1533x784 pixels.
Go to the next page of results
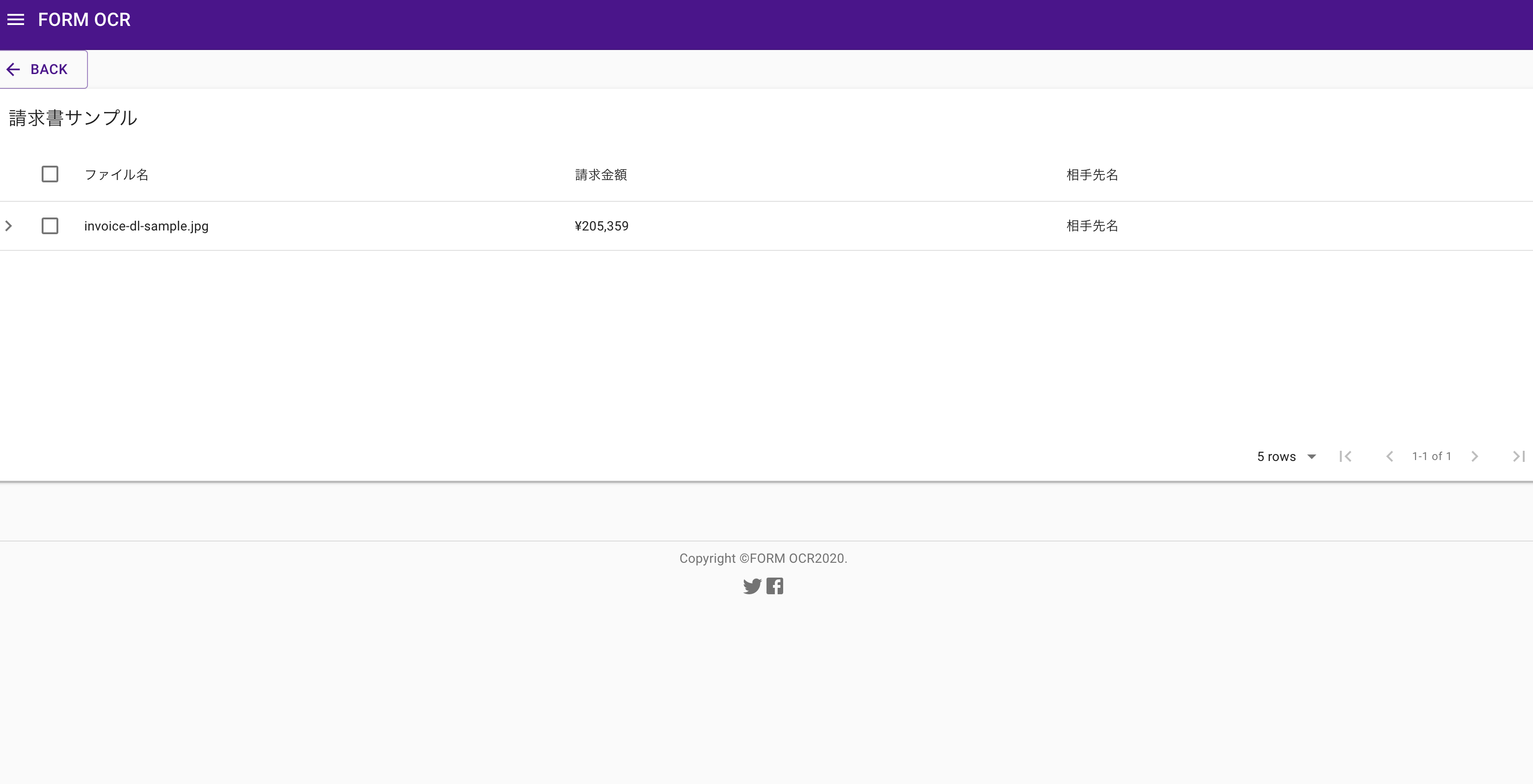pyautogui.click(x=1475, y=456)
